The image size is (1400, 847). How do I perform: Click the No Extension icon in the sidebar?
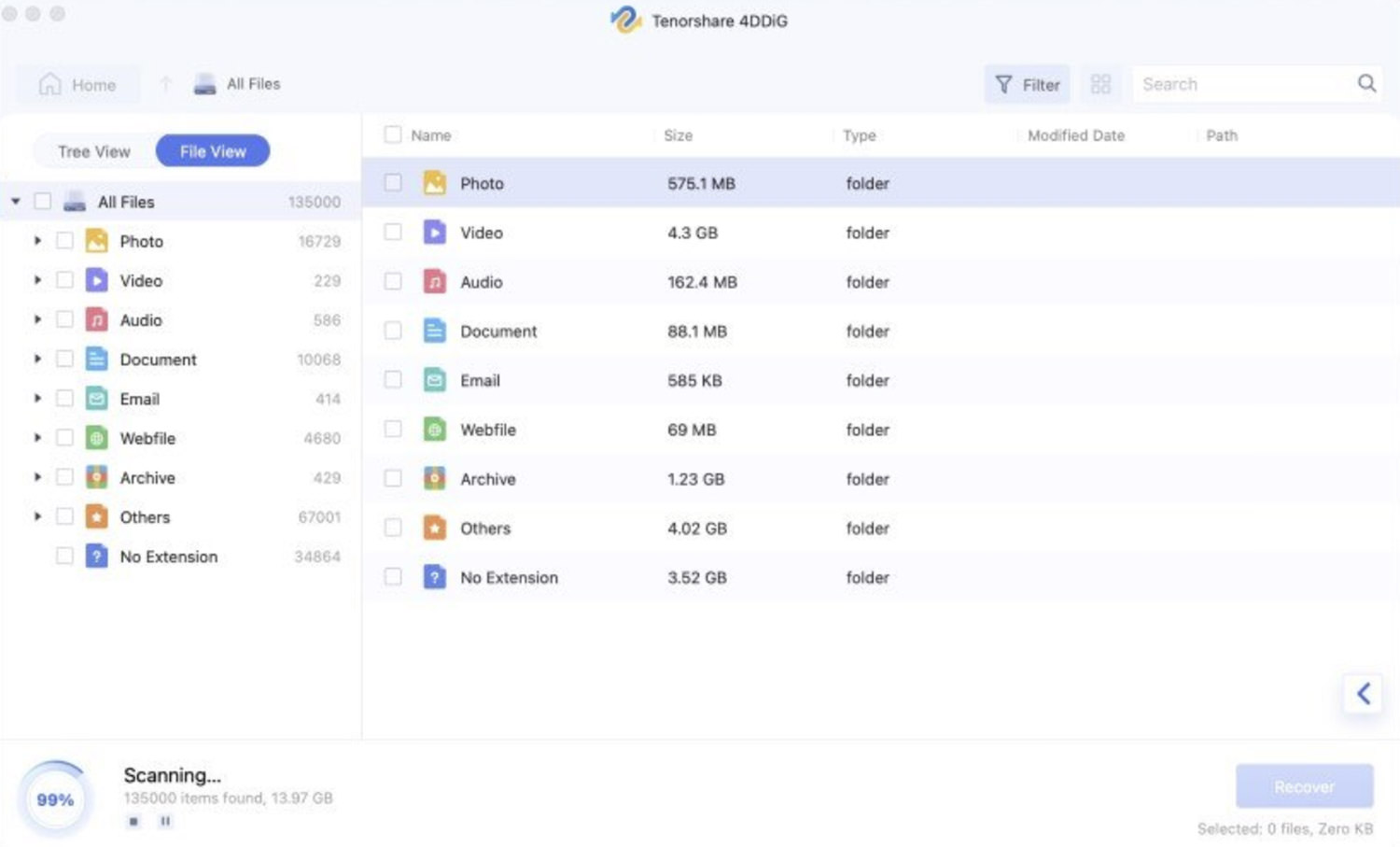[x=96, y=557]
